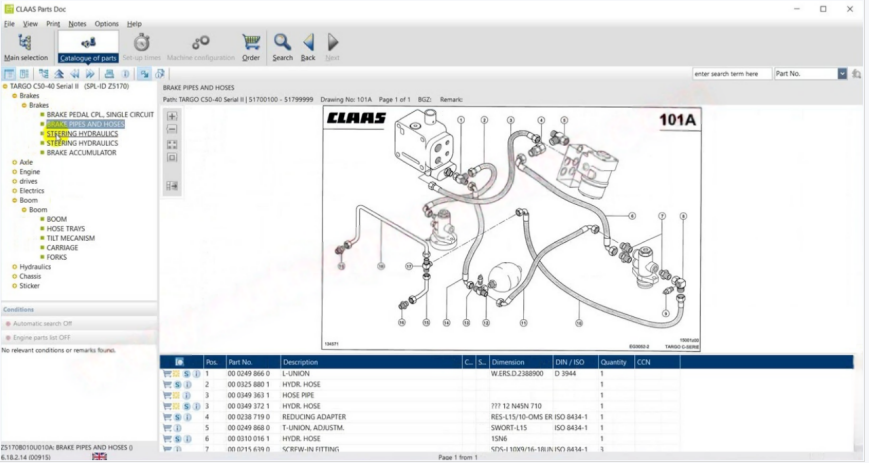Add L-UNION part to cart via row icon
Screen dimensions: 869x463
(x=167, y=373)
